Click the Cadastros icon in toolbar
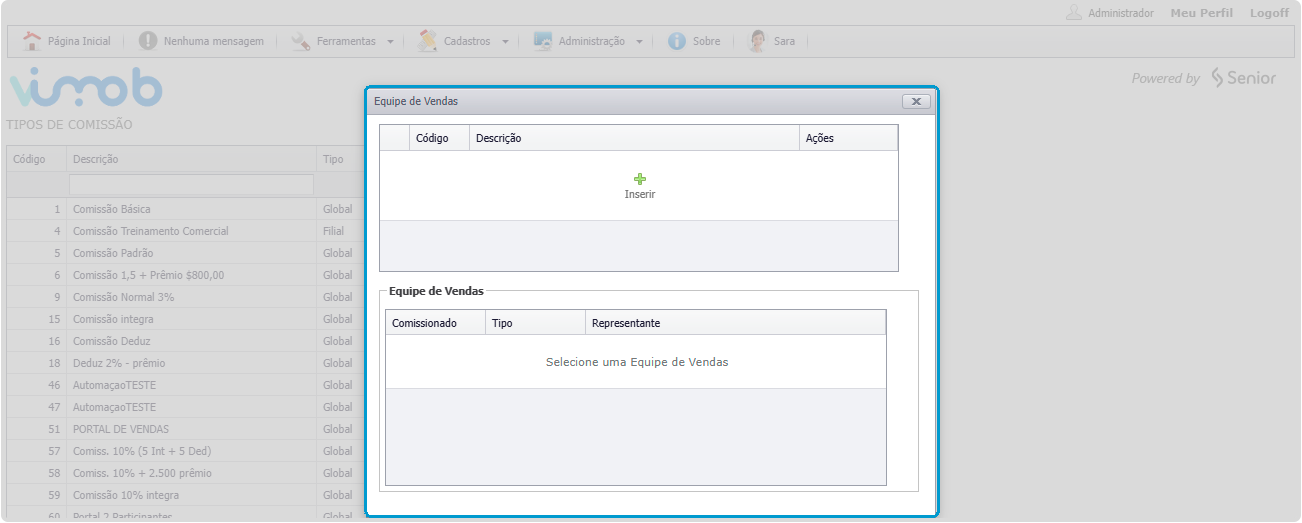Image resolution: width=1302 pixels, height=523 pixels. 428,41
